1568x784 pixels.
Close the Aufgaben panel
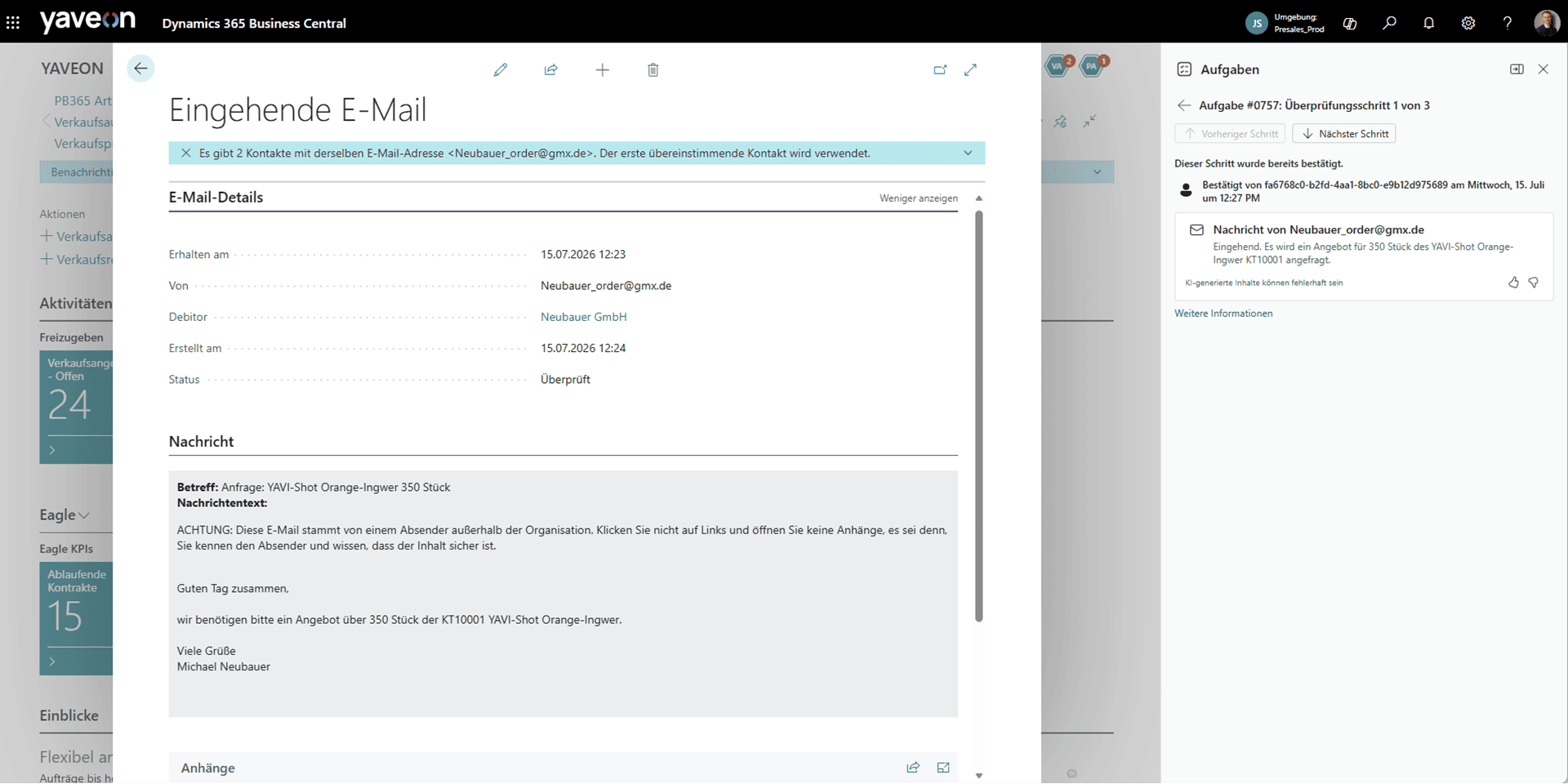pyautogui.click(x=1543, y=69)
